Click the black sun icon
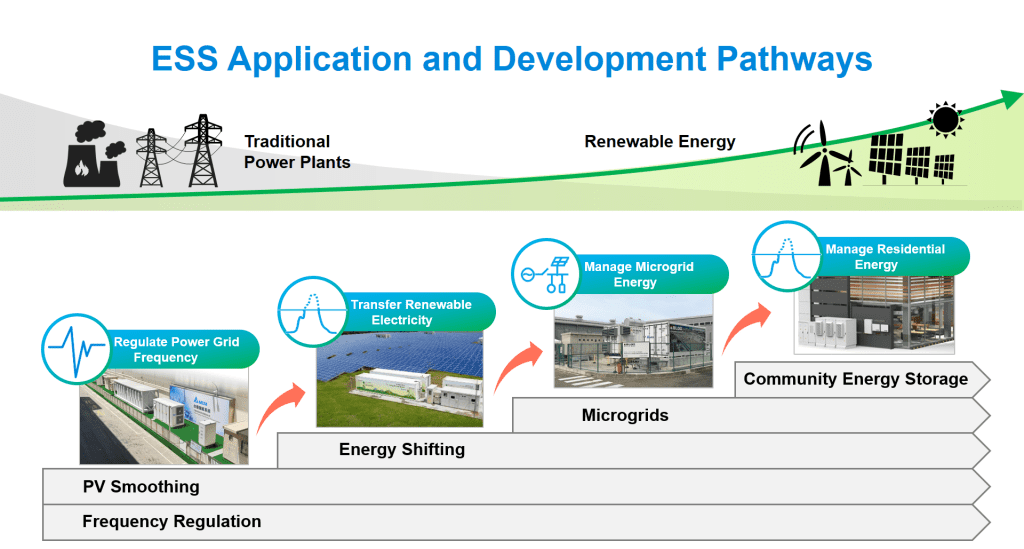Image resolution: width=1024 pixels, height=549 pixels. 943,120
